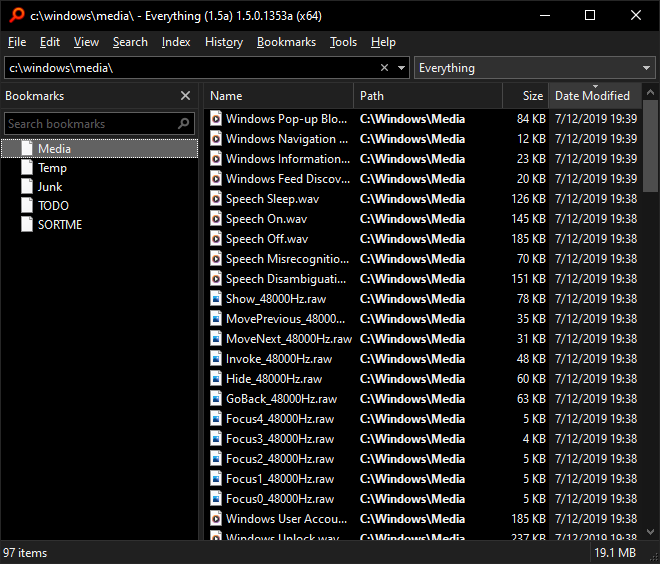
Task: Open the View menu
Action: click(x=86, y=42)
